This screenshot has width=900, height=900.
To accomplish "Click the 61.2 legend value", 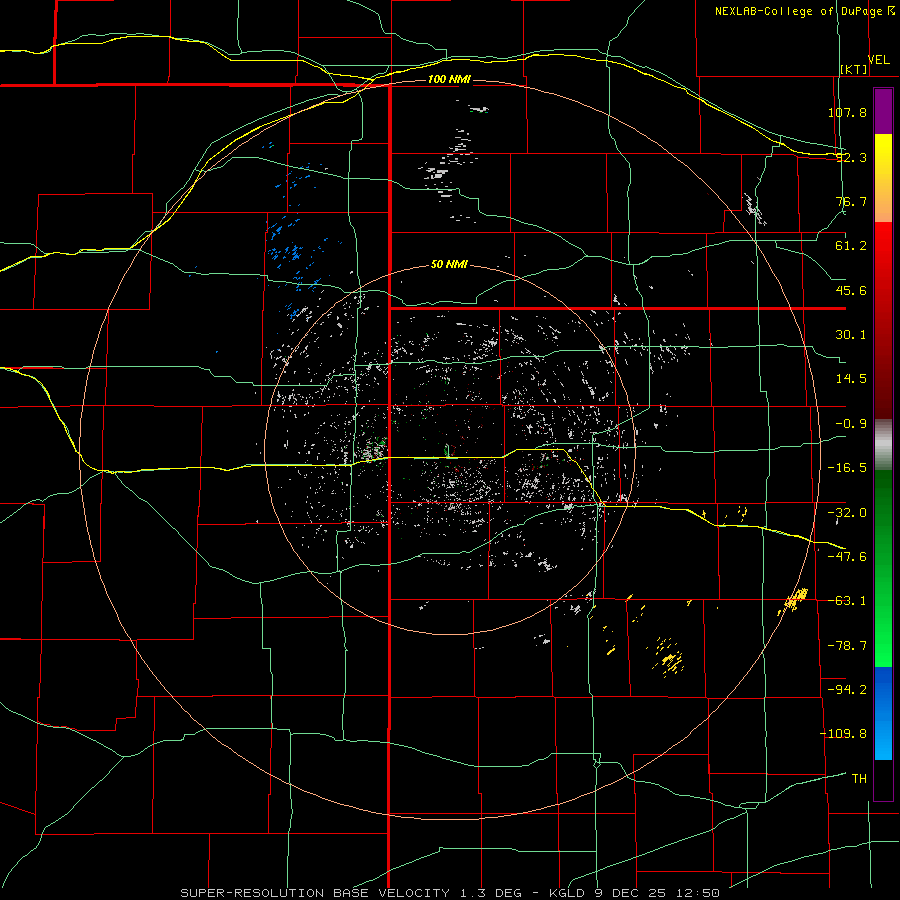I will click(x=851, y=246).
